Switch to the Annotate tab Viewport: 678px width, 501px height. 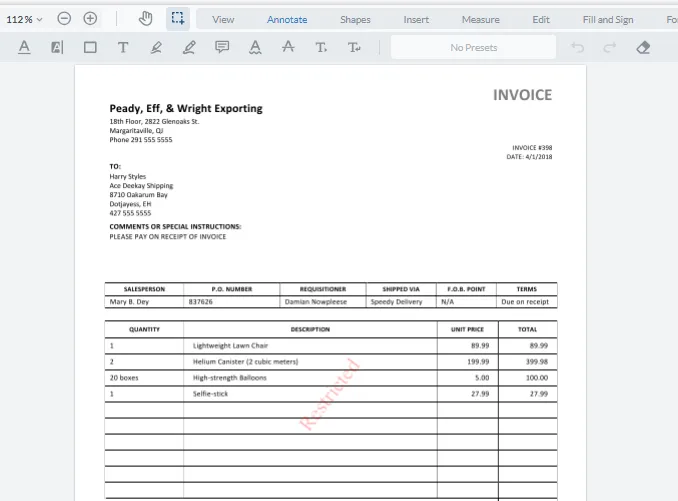287,19
